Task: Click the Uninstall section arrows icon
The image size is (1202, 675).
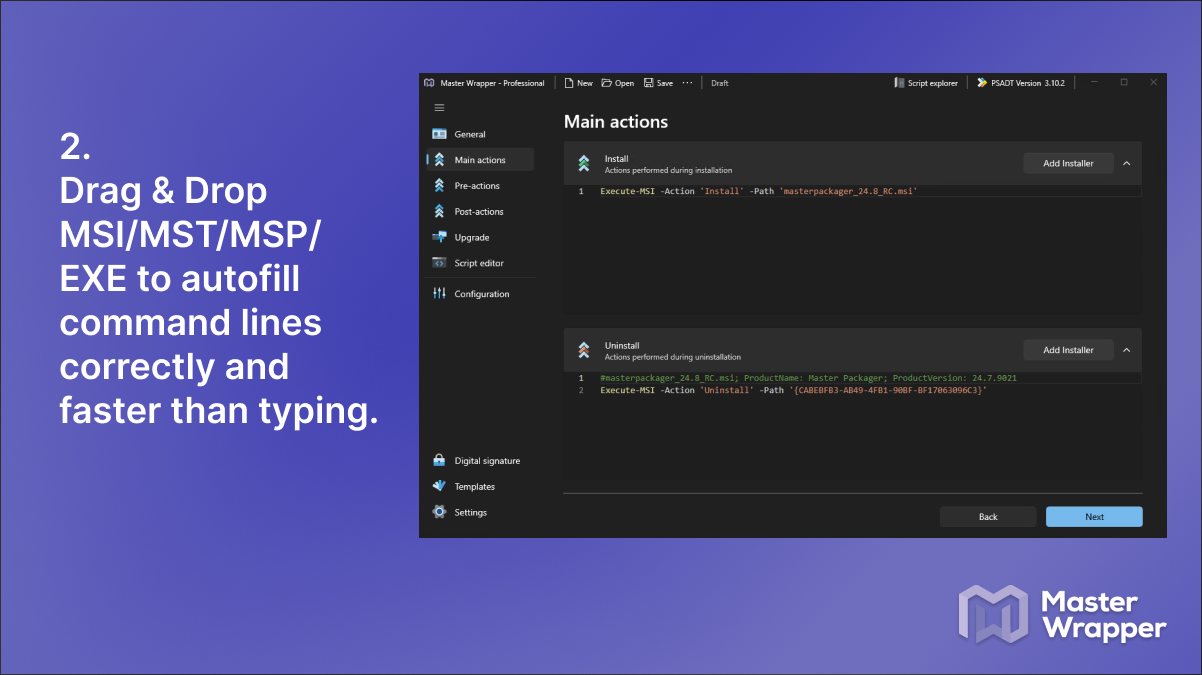Action: pyautogui.click(x=584, y=350)
